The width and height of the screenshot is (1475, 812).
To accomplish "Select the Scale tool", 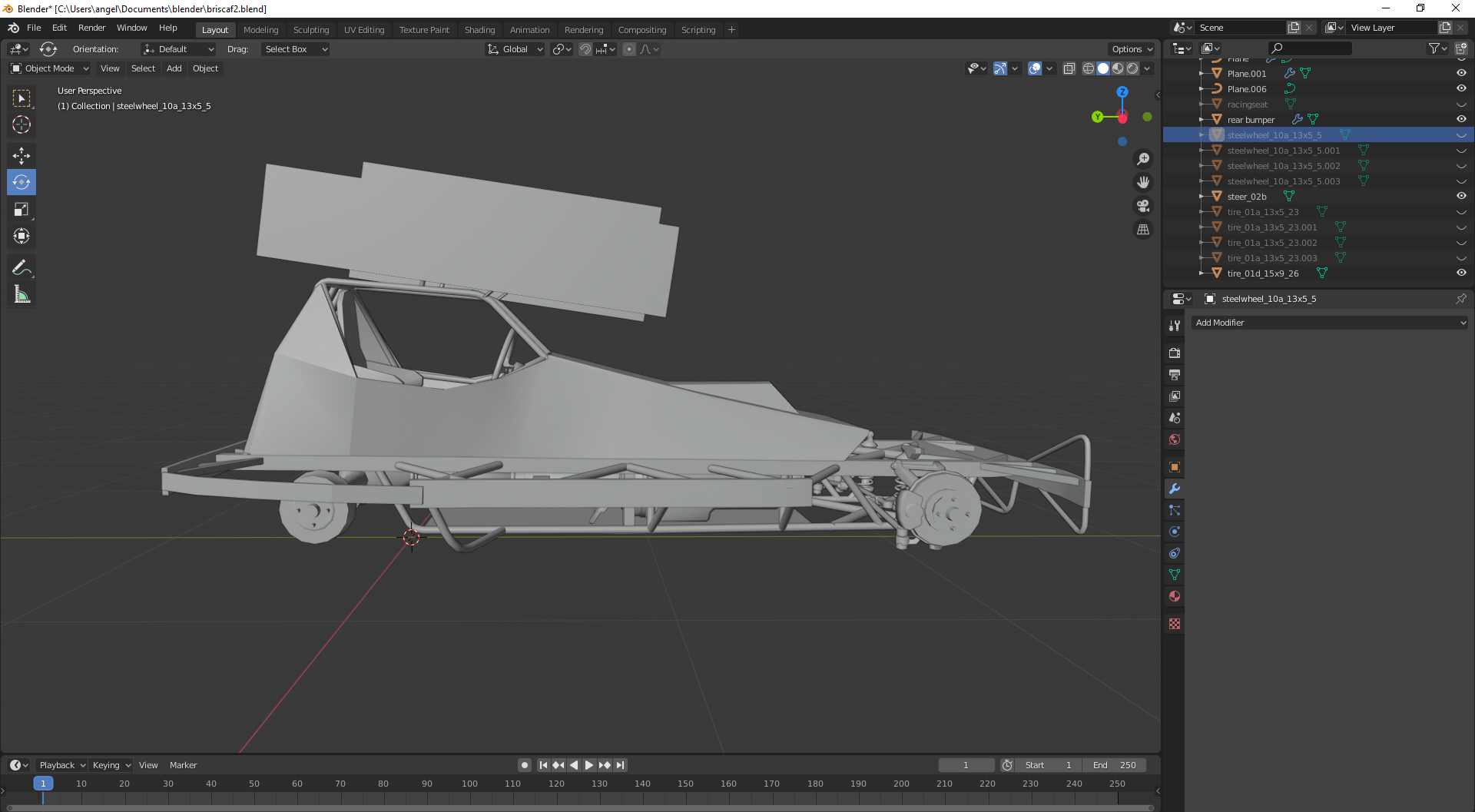I will [x=22, y=210].
